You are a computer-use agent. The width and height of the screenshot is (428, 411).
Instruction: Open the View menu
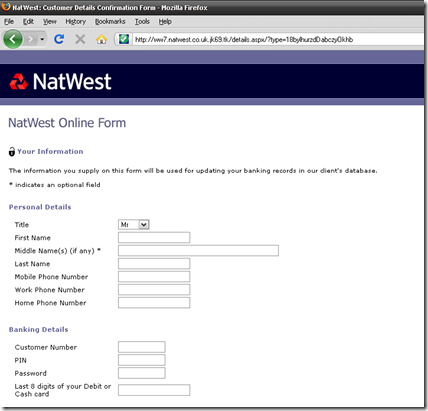50,22
